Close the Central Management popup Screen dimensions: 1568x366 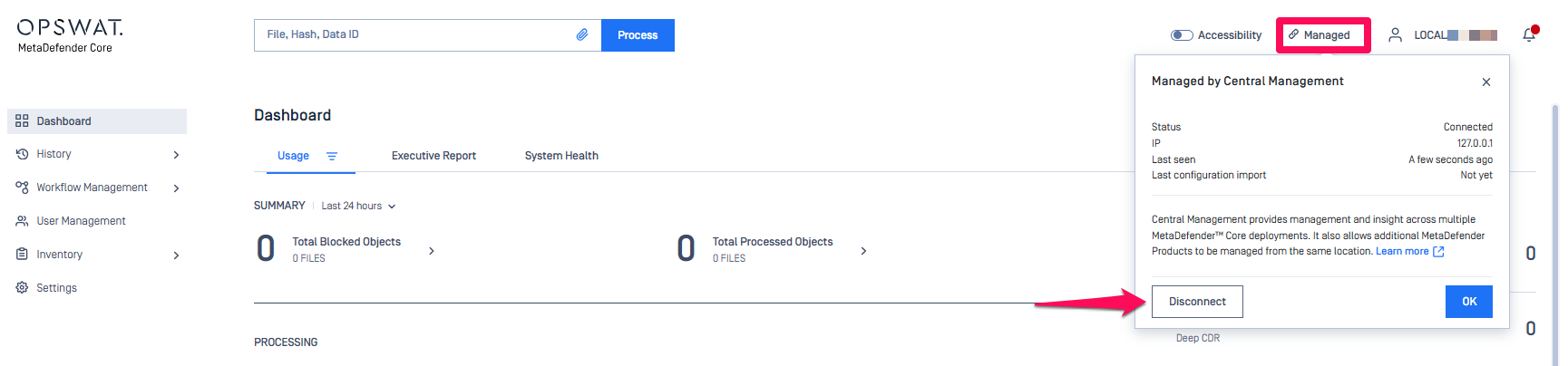tap(1486, 82)
